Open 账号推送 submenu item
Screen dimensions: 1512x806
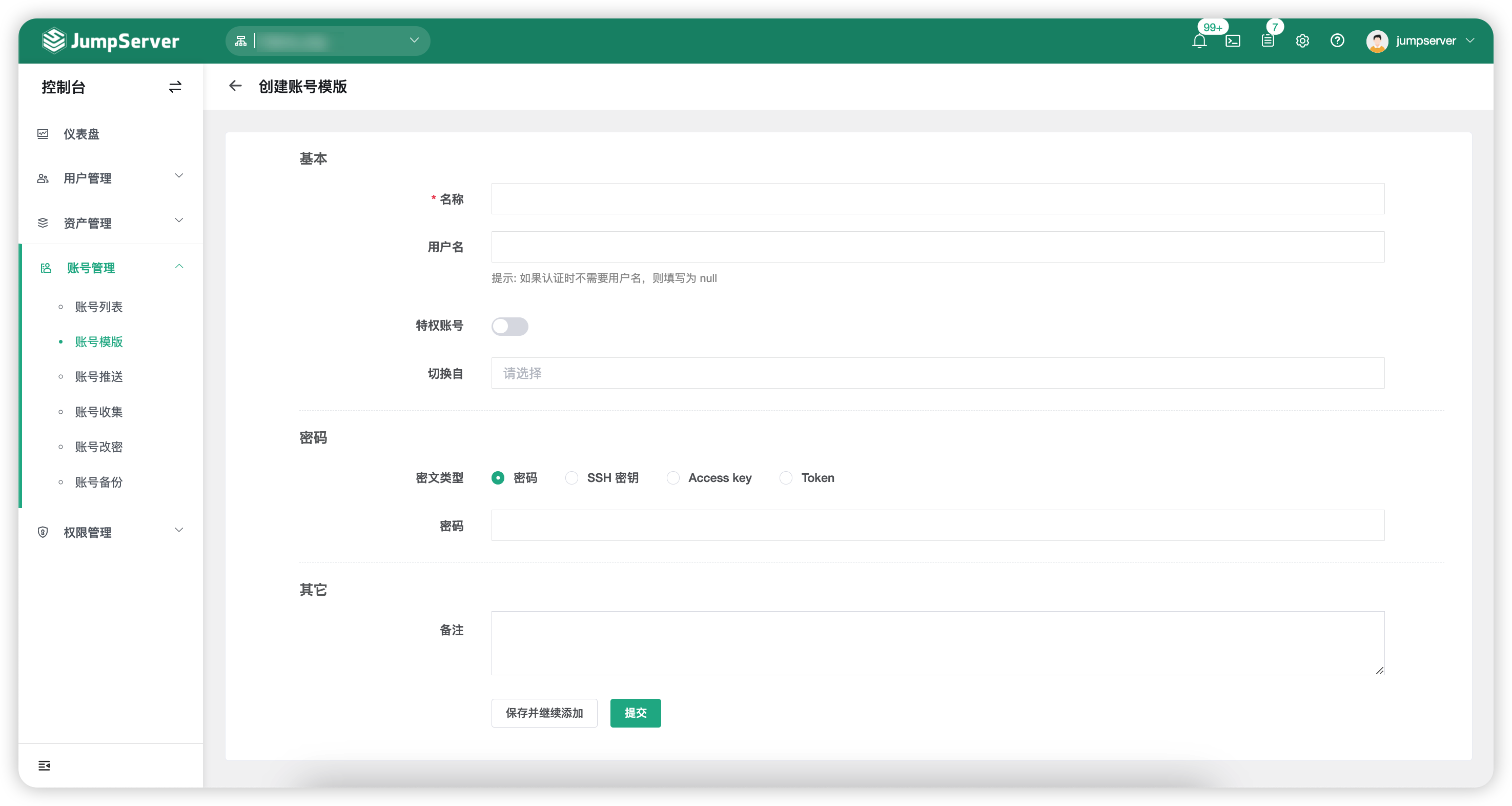(x=98, y=376)
